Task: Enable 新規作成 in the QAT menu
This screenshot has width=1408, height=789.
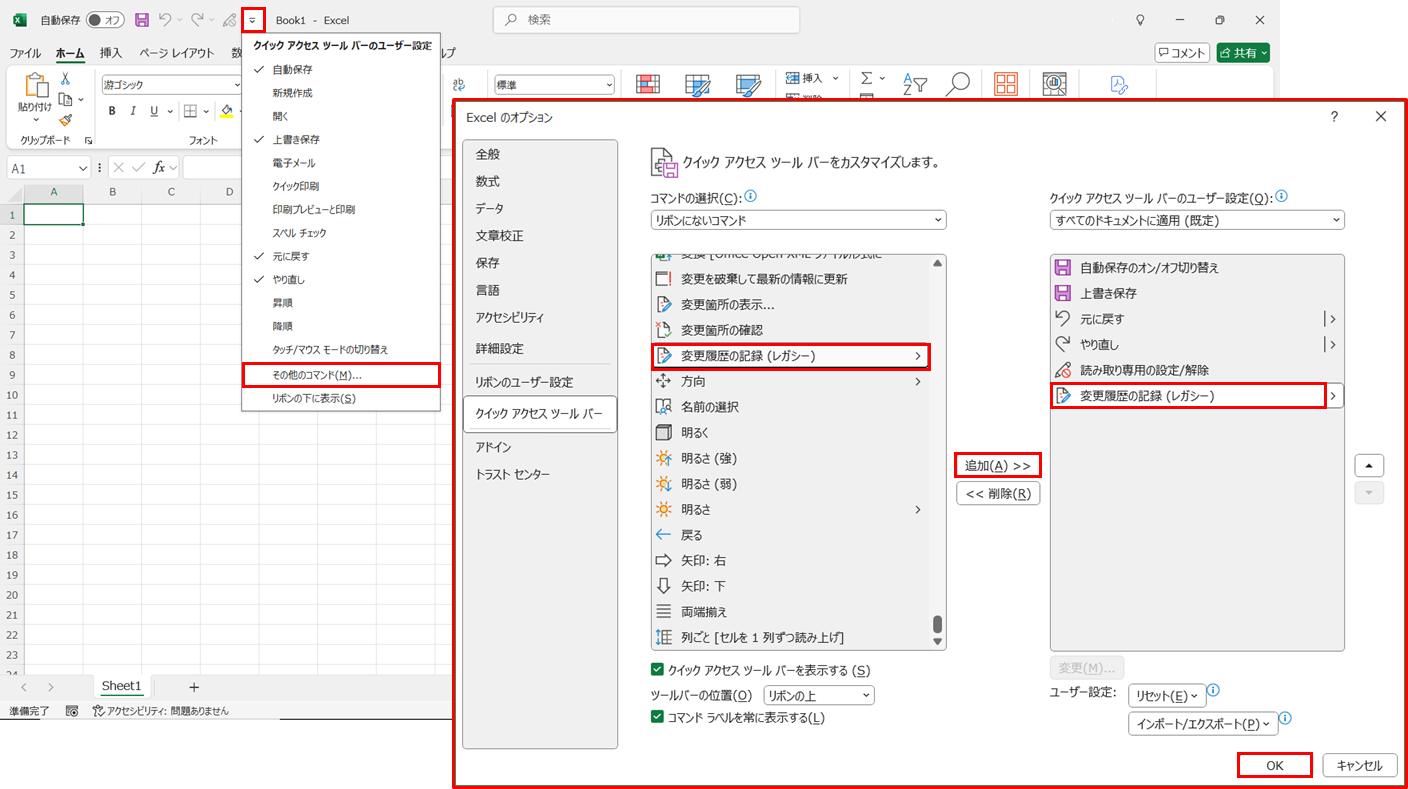Action: pos(340,93)
